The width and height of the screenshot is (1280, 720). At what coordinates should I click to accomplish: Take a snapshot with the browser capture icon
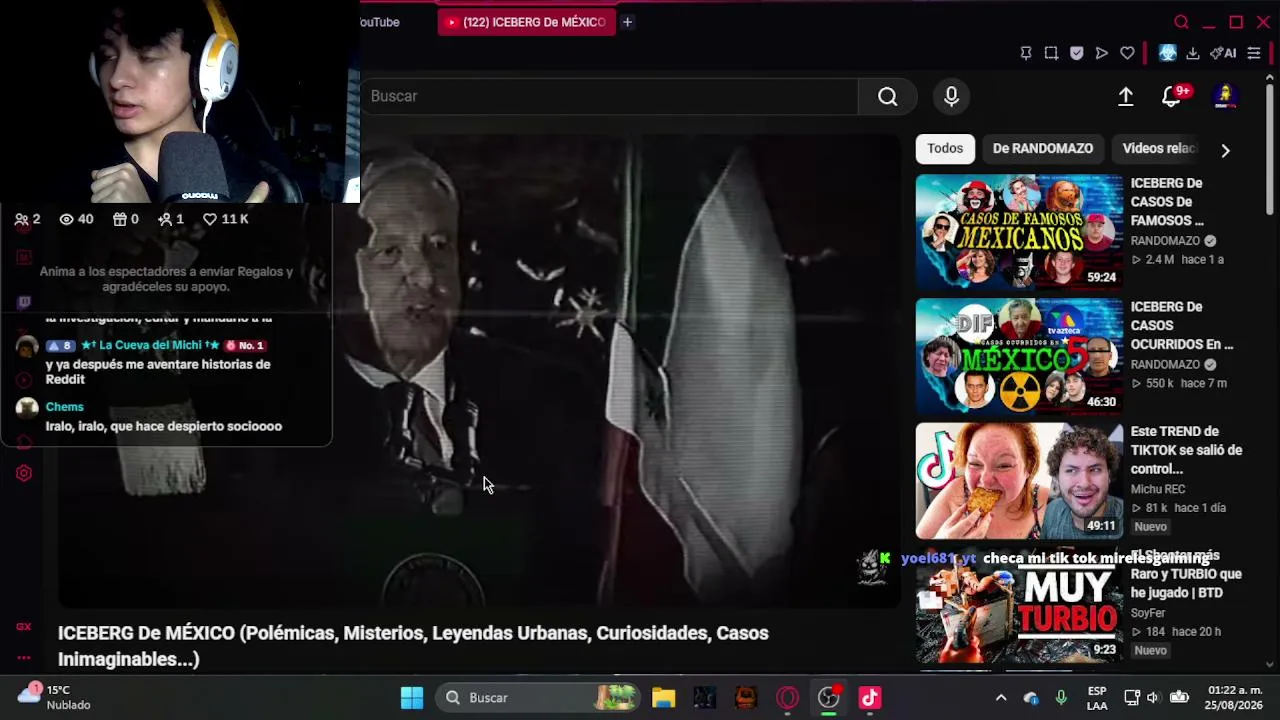coord(1051,53)
